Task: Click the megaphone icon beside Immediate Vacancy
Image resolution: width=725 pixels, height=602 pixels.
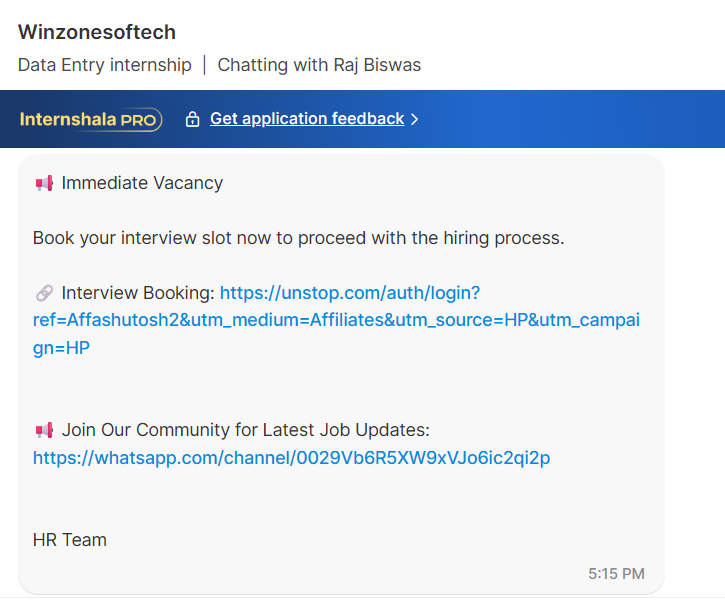Action: [x=44, y=184]
